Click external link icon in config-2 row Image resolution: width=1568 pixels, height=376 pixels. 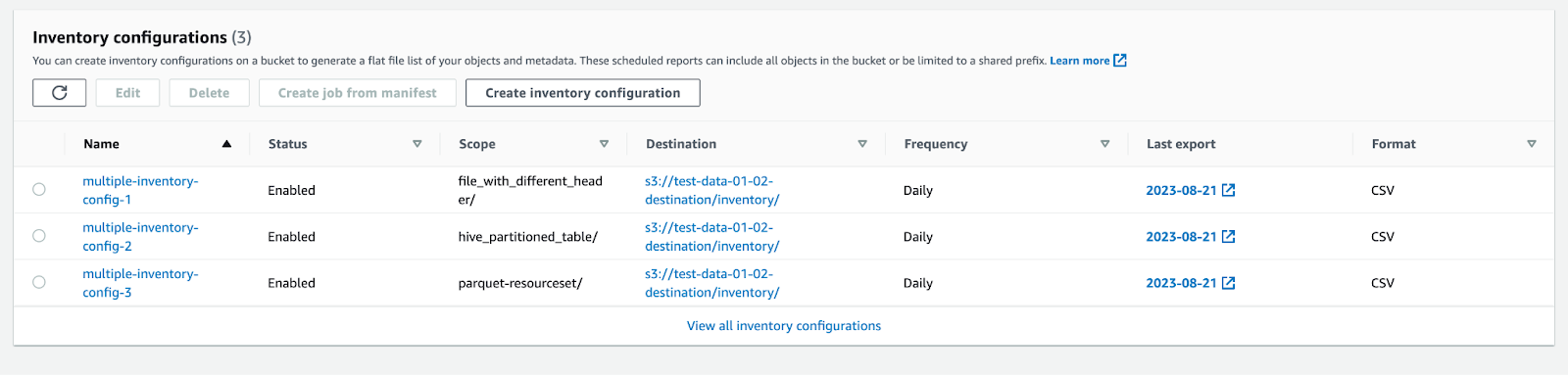point(1228,237)
